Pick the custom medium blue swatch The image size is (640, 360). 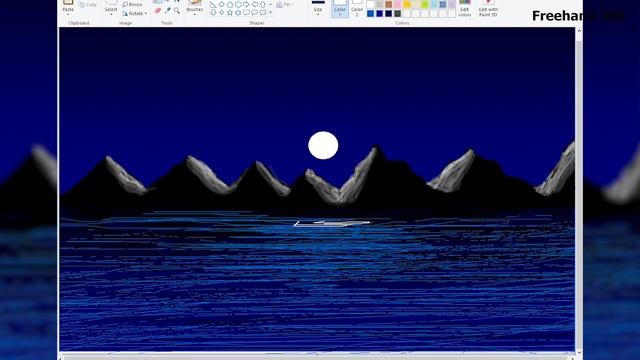371,13
